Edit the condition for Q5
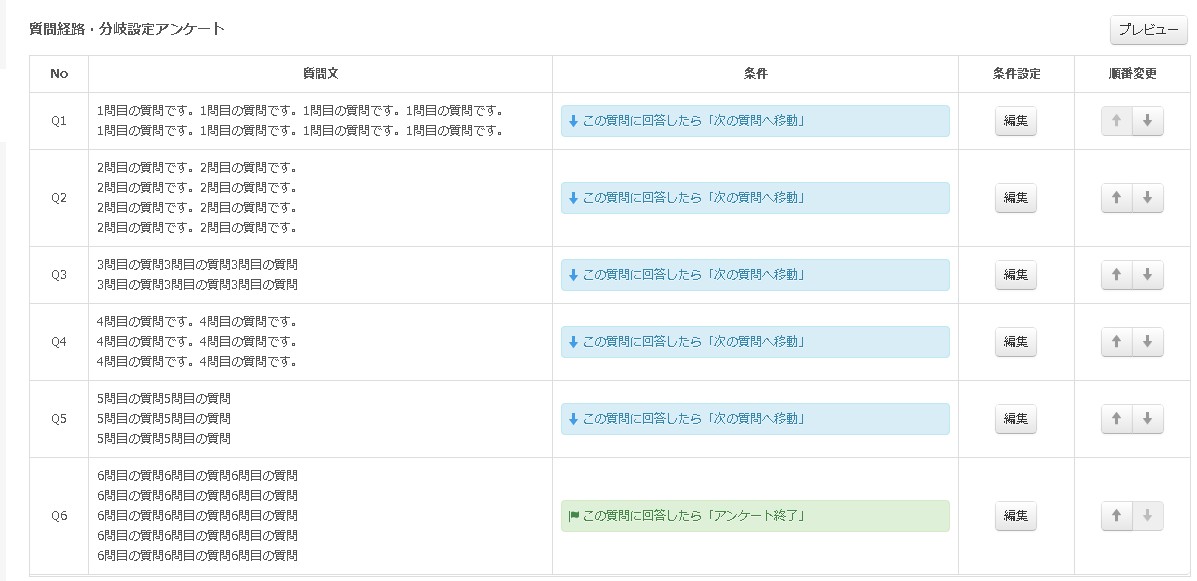 [x=1015, y=419]
